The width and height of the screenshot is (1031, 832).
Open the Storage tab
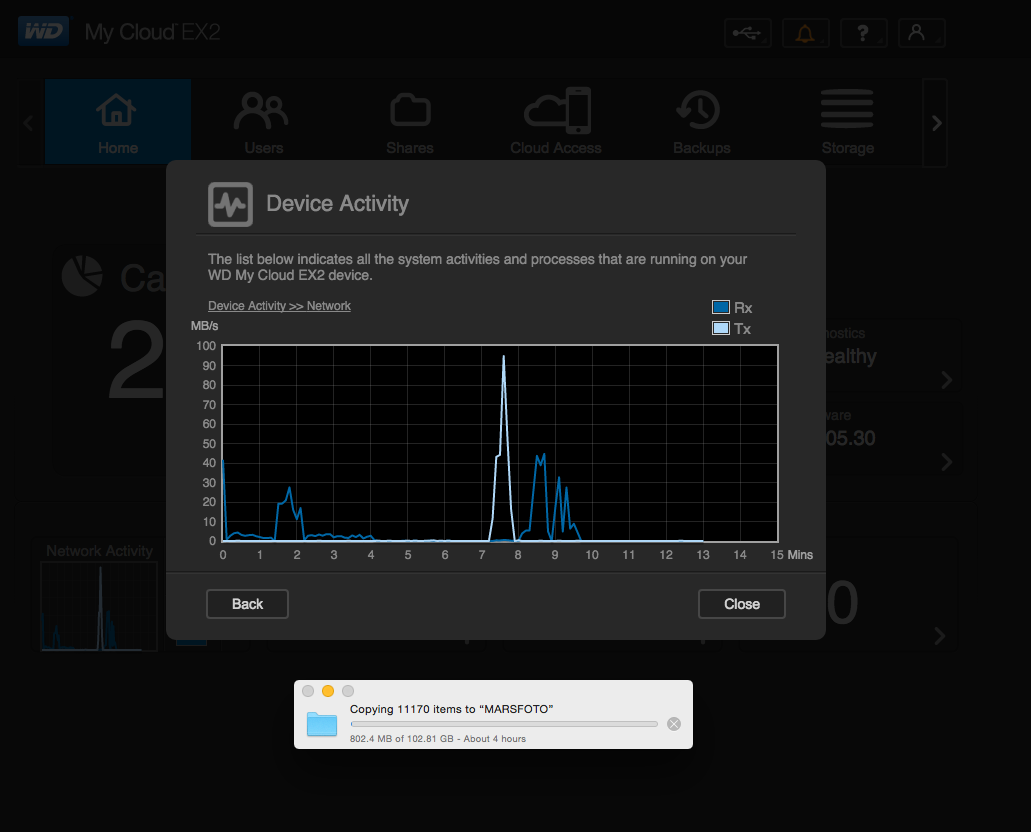[x=848, y=122]
